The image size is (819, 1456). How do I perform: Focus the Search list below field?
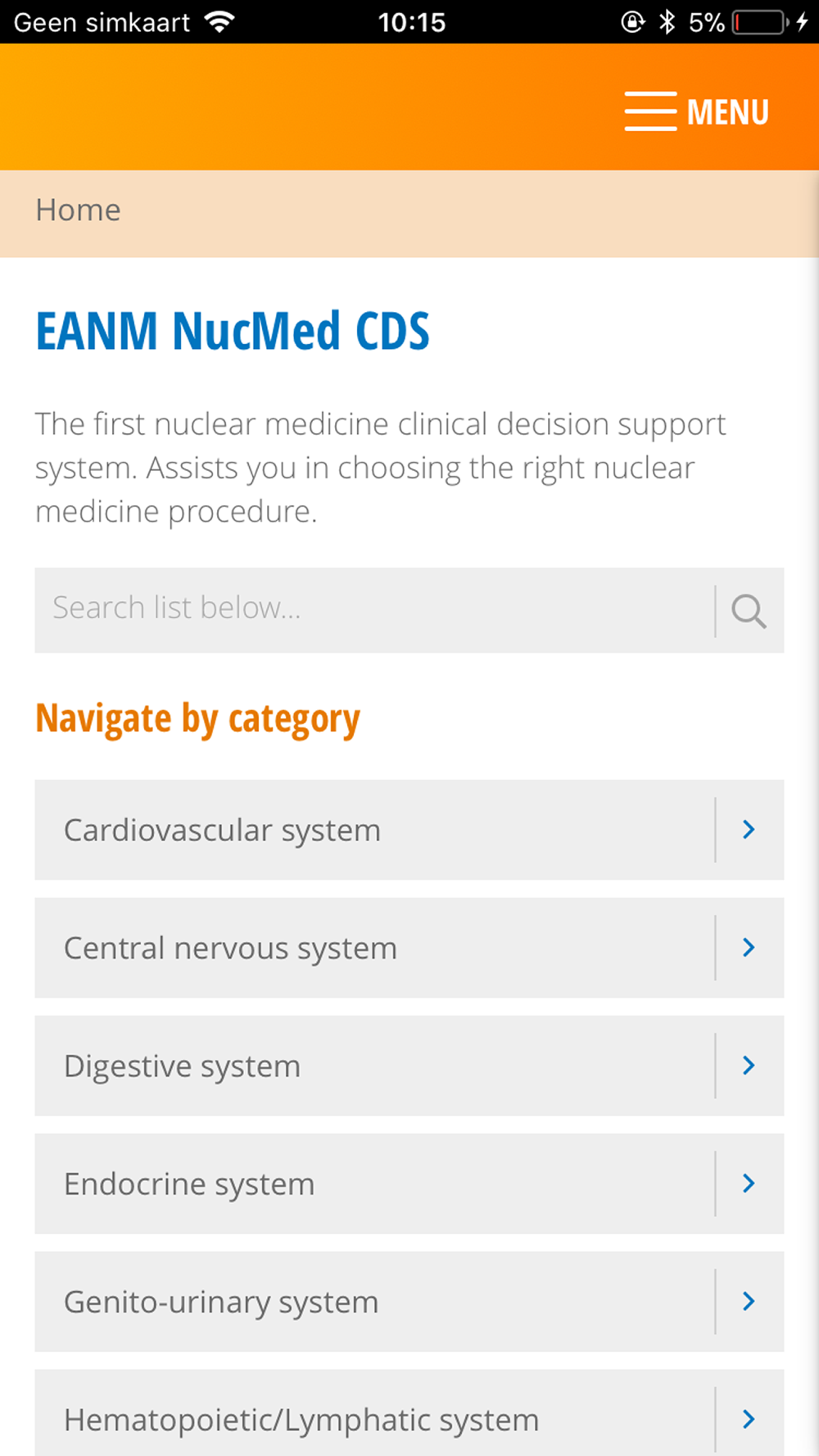click(x=374, y=610)
